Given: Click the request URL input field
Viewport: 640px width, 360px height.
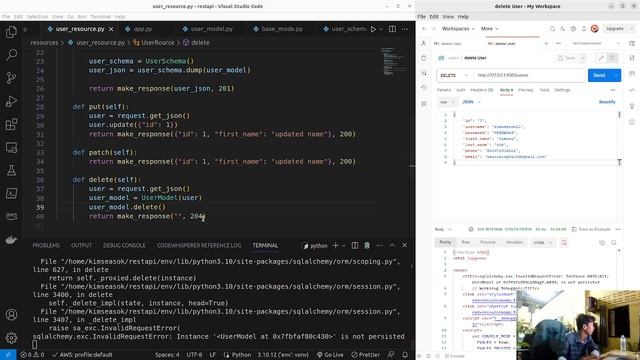Looking at the screenshot, I should [x=529, y=76].
